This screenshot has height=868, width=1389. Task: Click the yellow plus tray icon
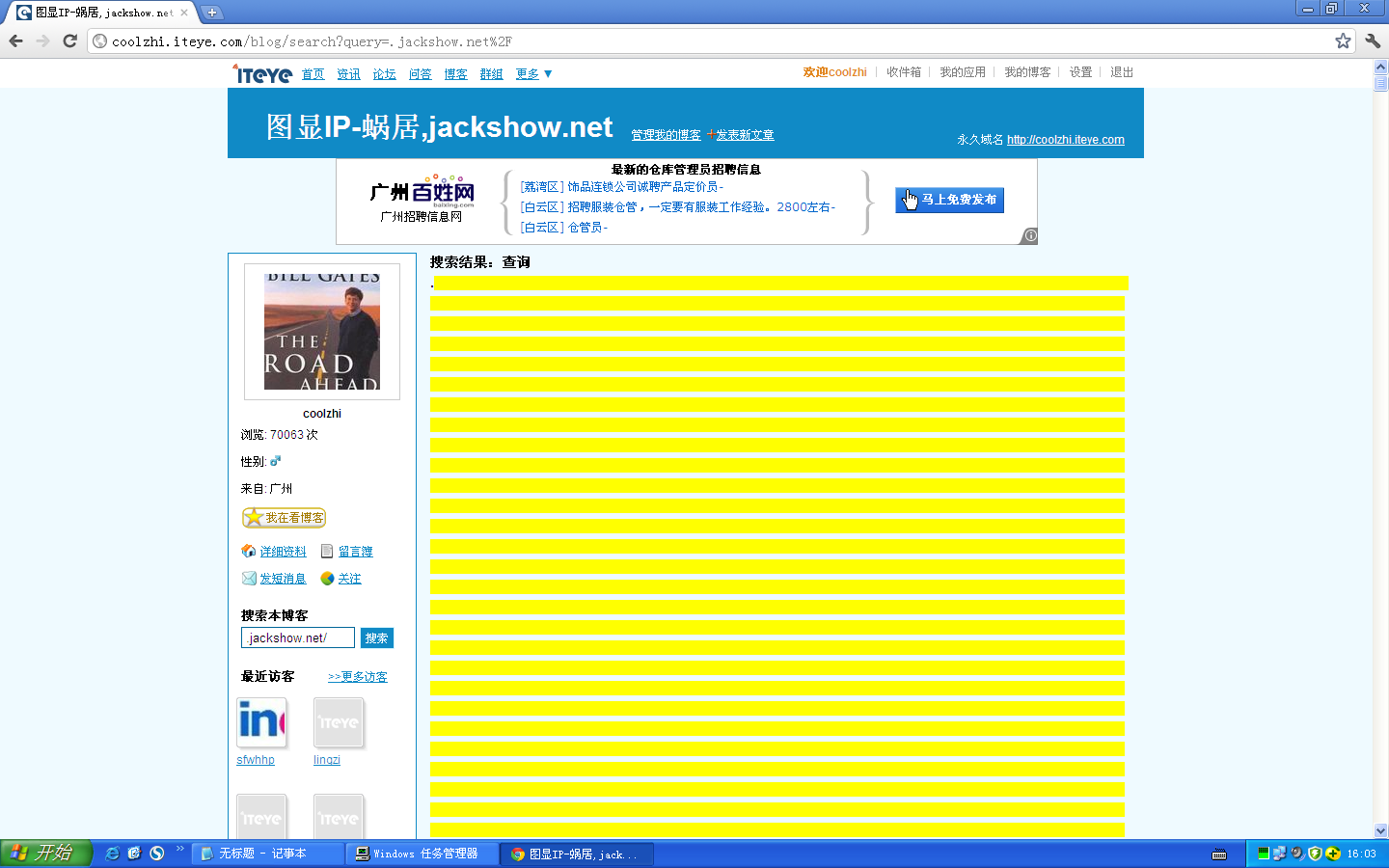(1333, 854)
